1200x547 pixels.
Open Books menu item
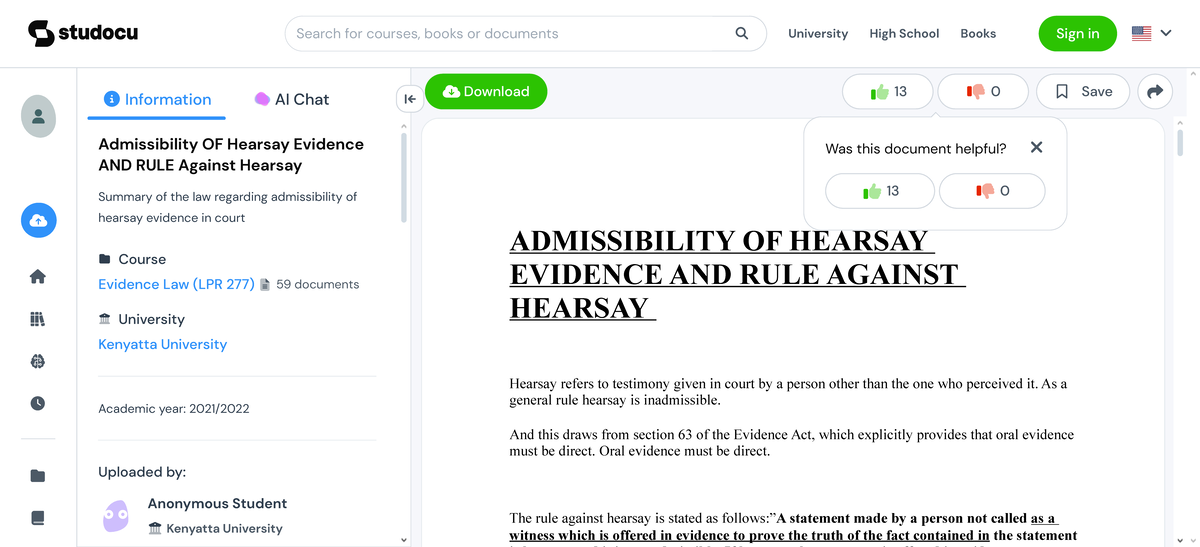click(978, 33)
